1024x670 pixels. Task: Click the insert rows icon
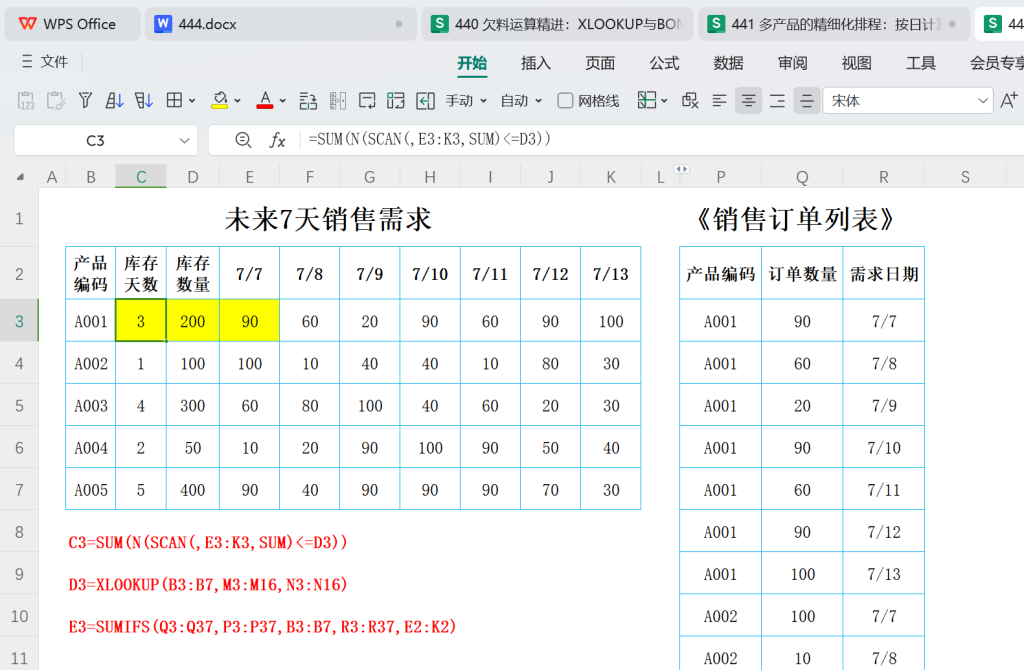click(308, 101)
